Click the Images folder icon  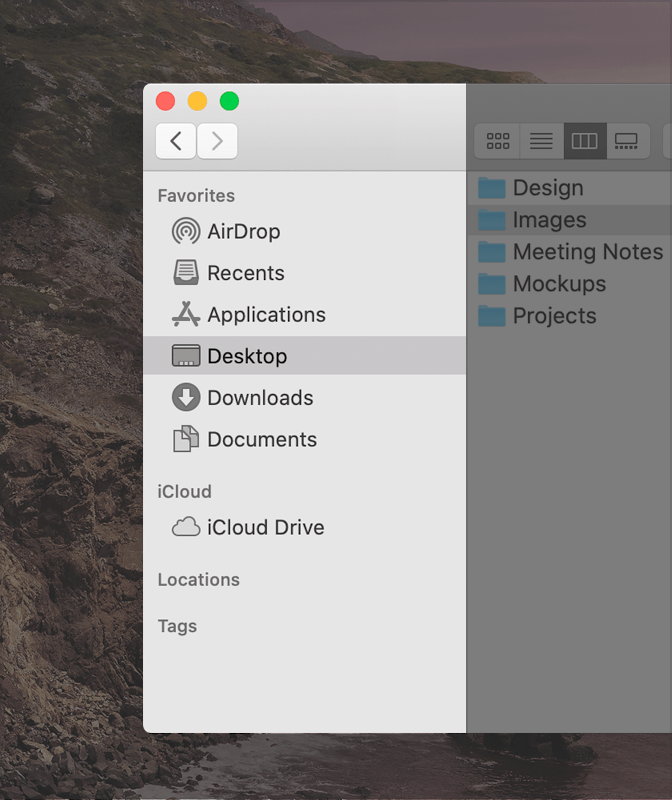tap(491, 220)
